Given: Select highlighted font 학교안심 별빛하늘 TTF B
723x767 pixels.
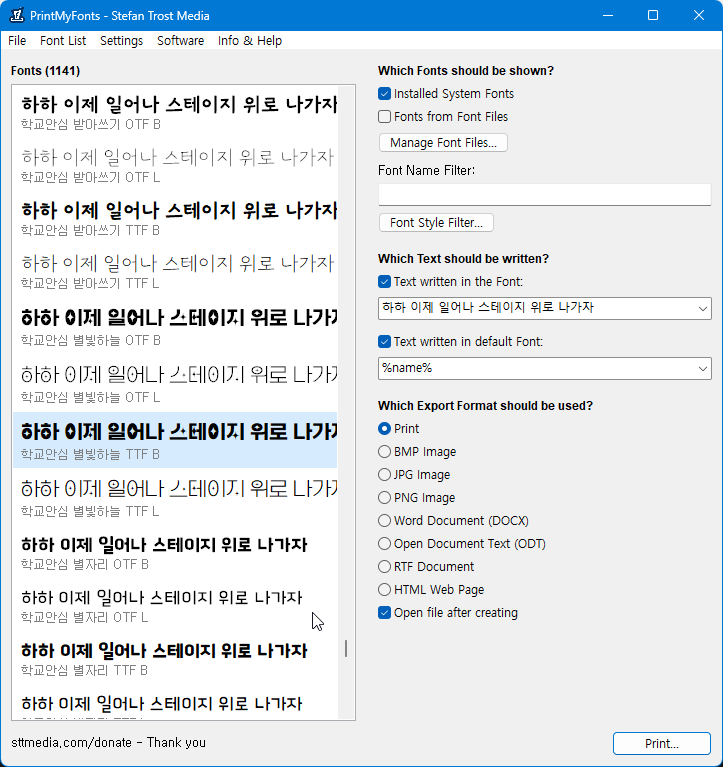Looking at the screenshot, I should click(x=175, y=440).
